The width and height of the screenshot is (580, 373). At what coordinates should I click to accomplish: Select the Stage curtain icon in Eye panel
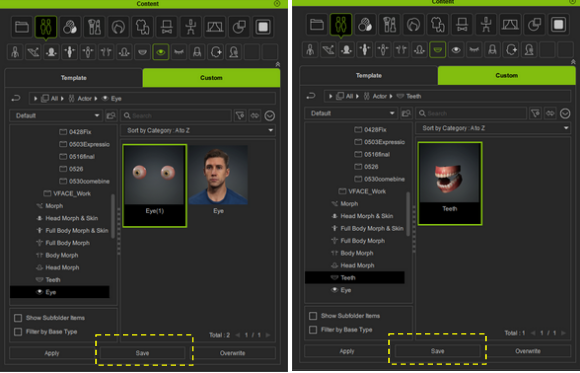[215, 27]
